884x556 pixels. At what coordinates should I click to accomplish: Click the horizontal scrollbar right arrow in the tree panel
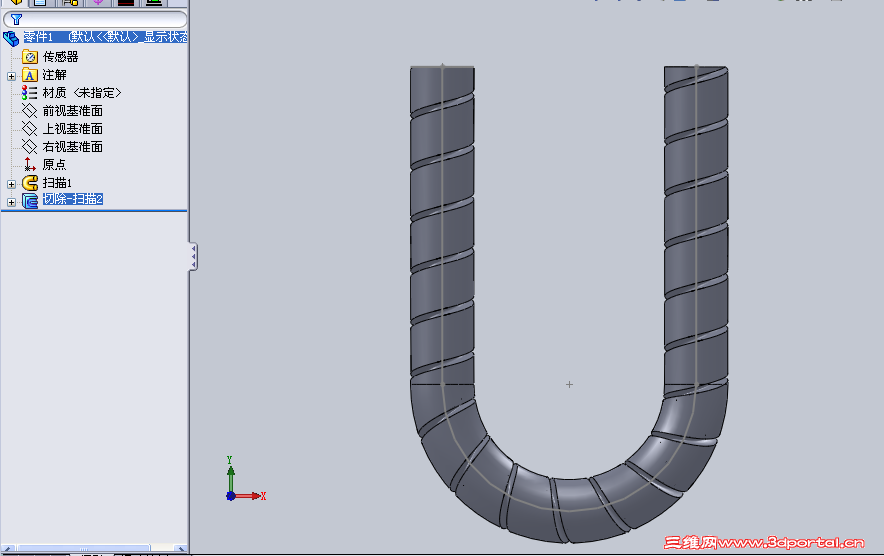[x=180, y=549]
